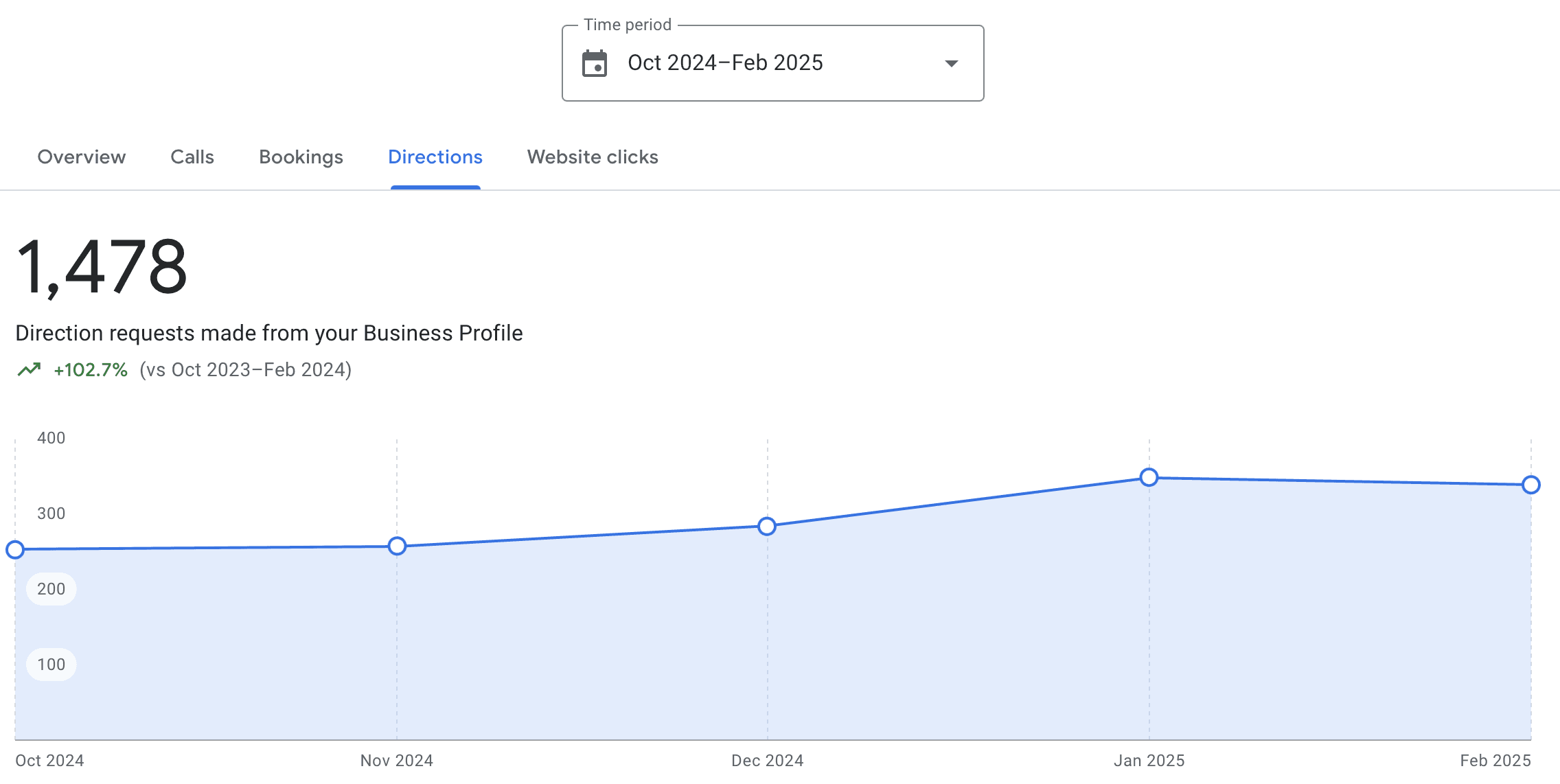1560x784 pixels.
Task: Click the Dec 2024 label on the x-axis
Action: tap(767, 761)
